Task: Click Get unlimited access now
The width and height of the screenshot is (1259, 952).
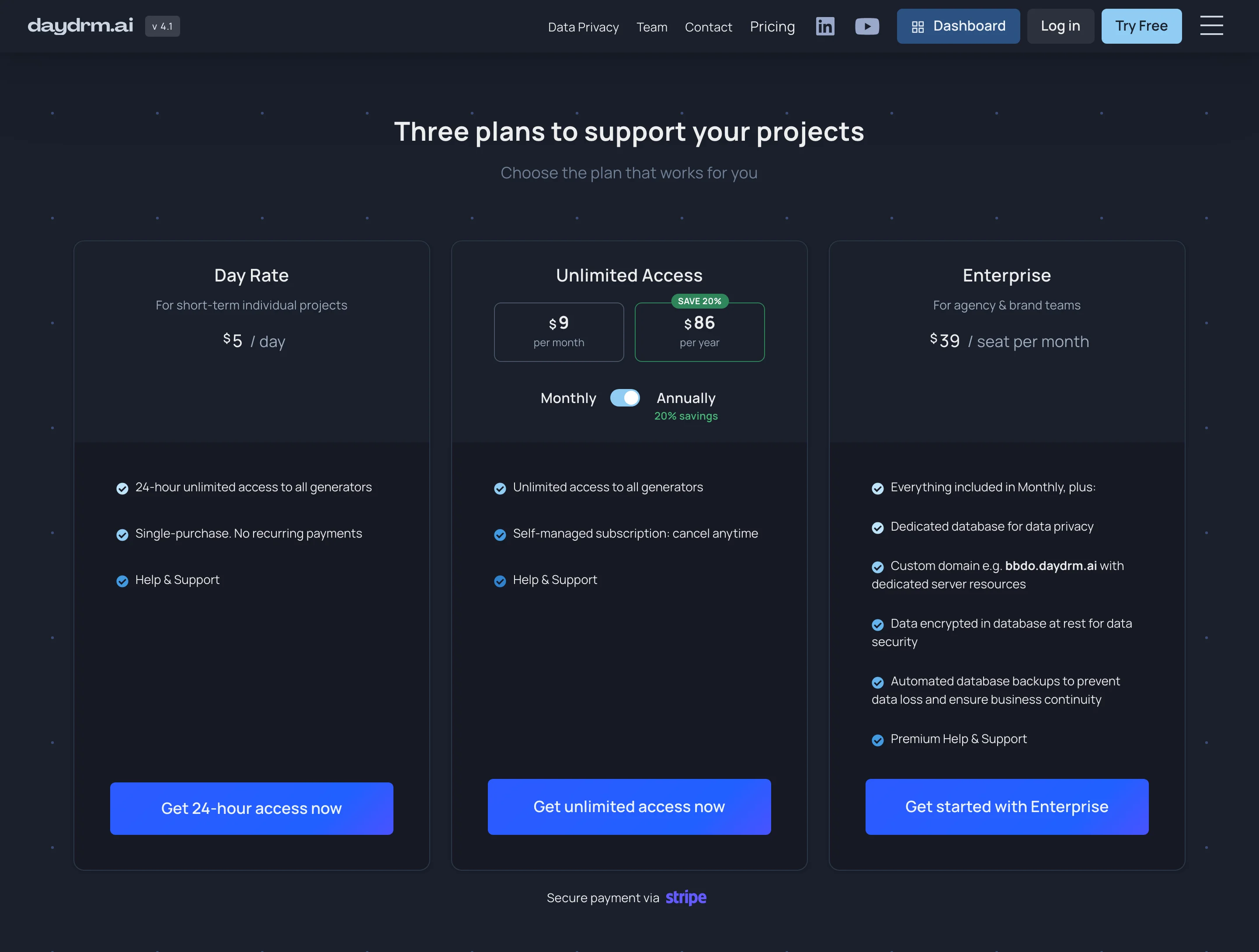Action: click(629, 806)
